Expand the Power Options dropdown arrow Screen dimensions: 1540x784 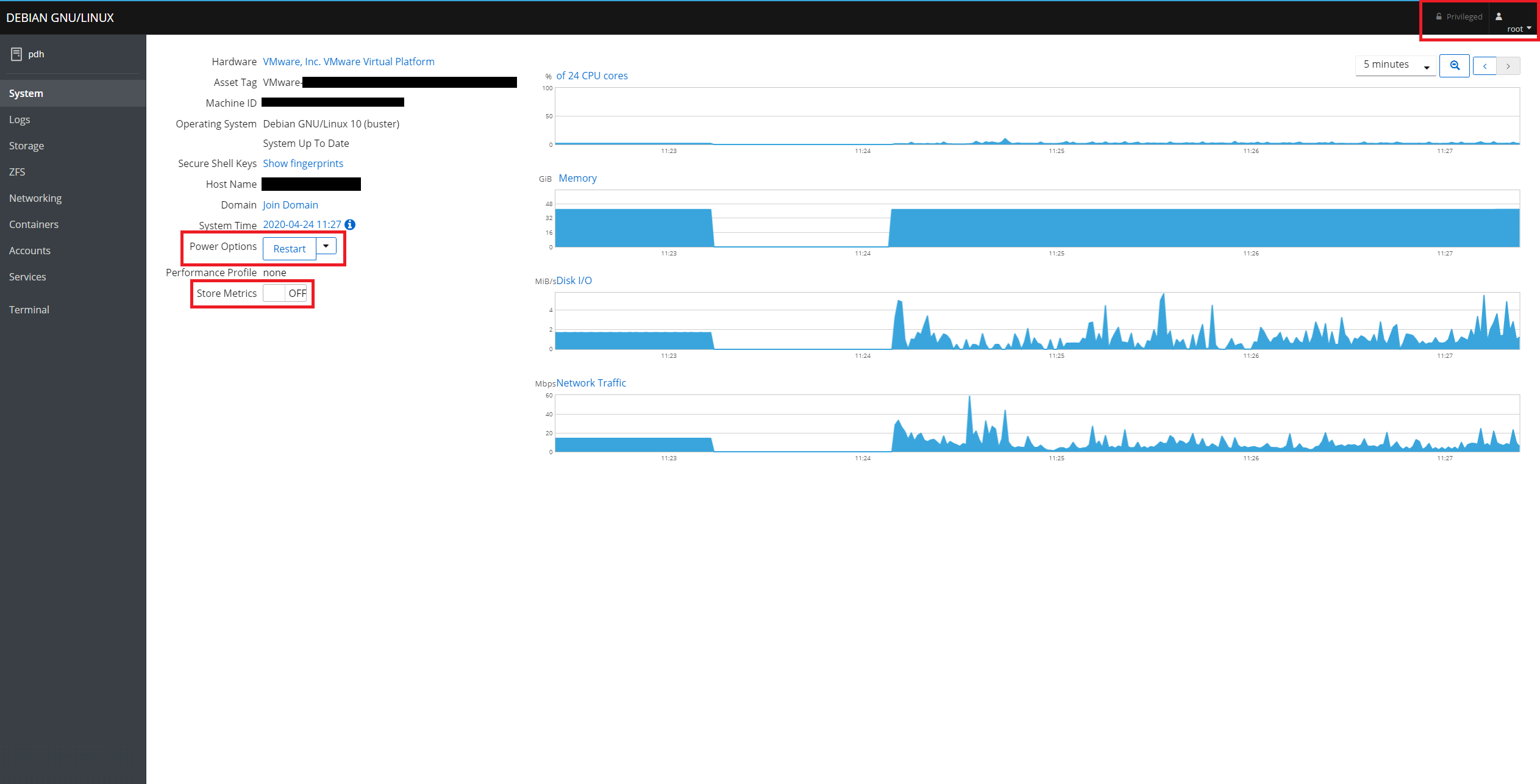(326, 246)
